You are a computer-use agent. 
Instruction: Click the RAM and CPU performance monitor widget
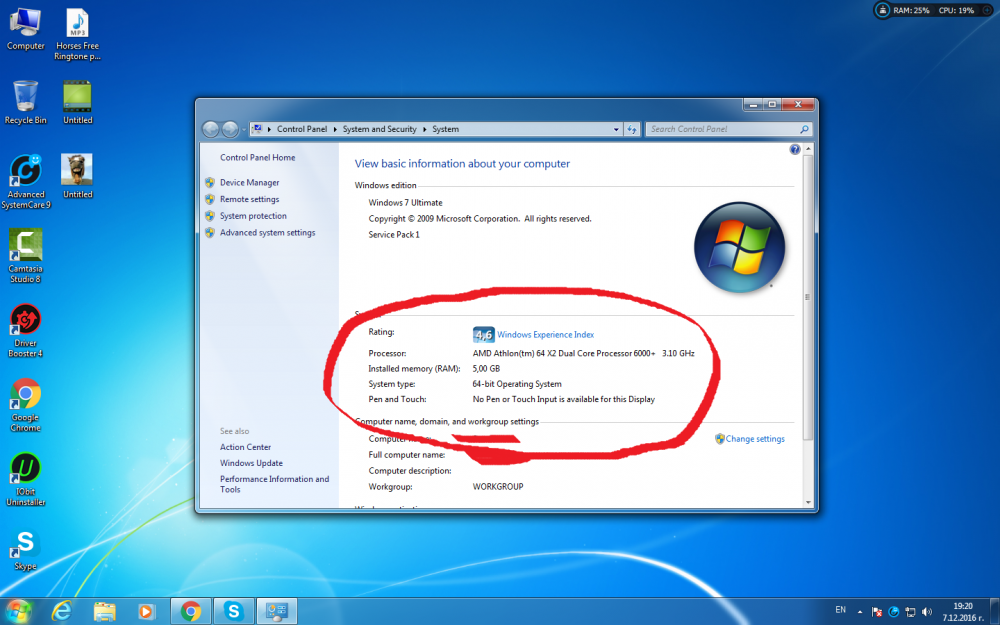click(931, 10)
